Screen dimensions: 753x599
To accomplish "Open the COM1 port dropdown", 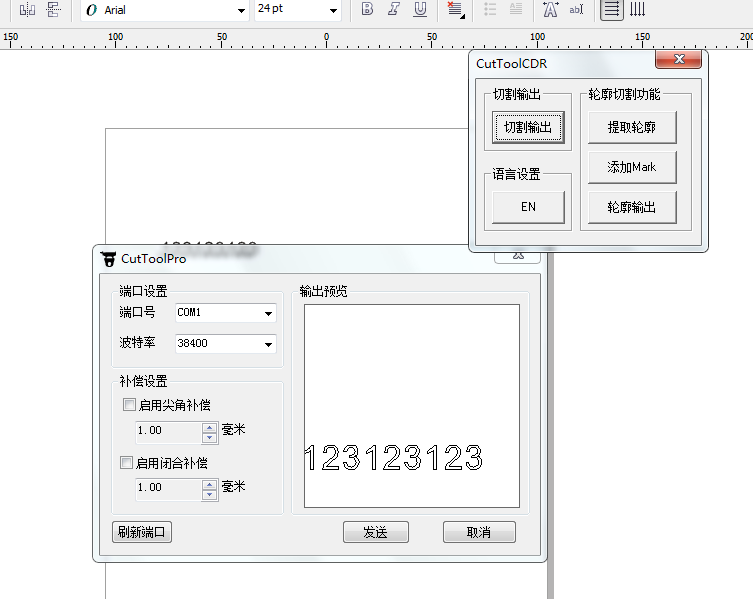I will tap(268, 314).
